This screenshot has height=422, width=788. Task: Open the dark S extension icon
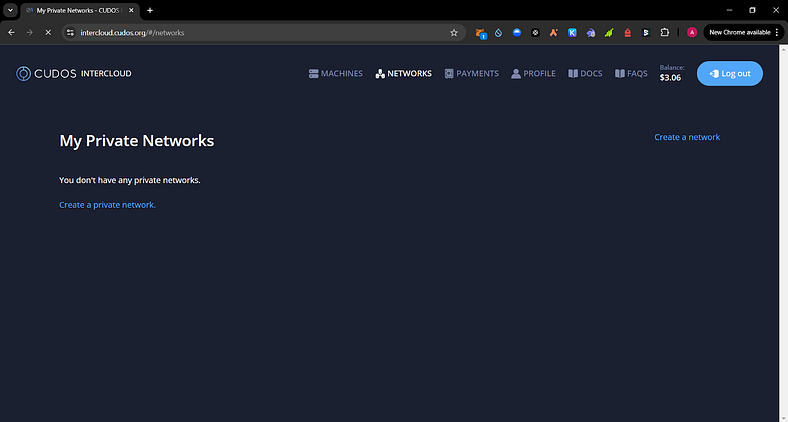[646, 33]
